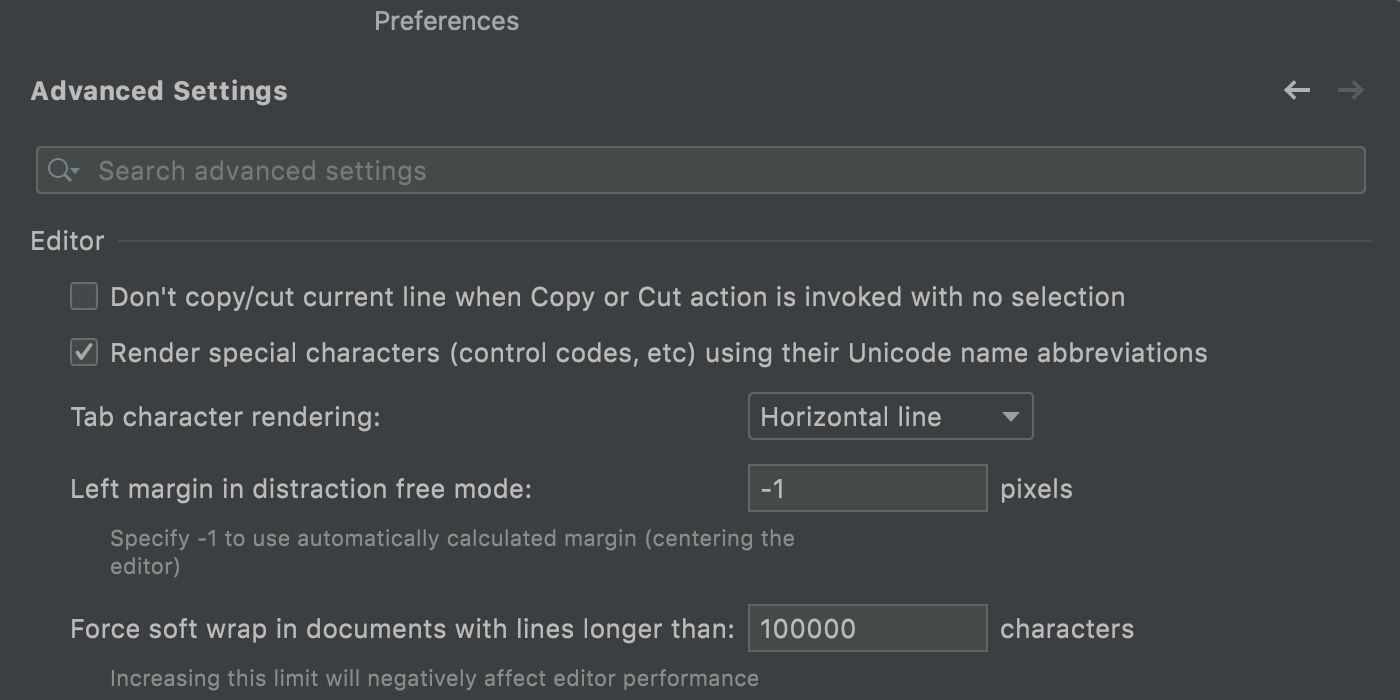The width and height of the screenshot is (1400, 700).
Task: Click the editor performance warning hint text
Action: pyautogui.click(x=434, y=678)
